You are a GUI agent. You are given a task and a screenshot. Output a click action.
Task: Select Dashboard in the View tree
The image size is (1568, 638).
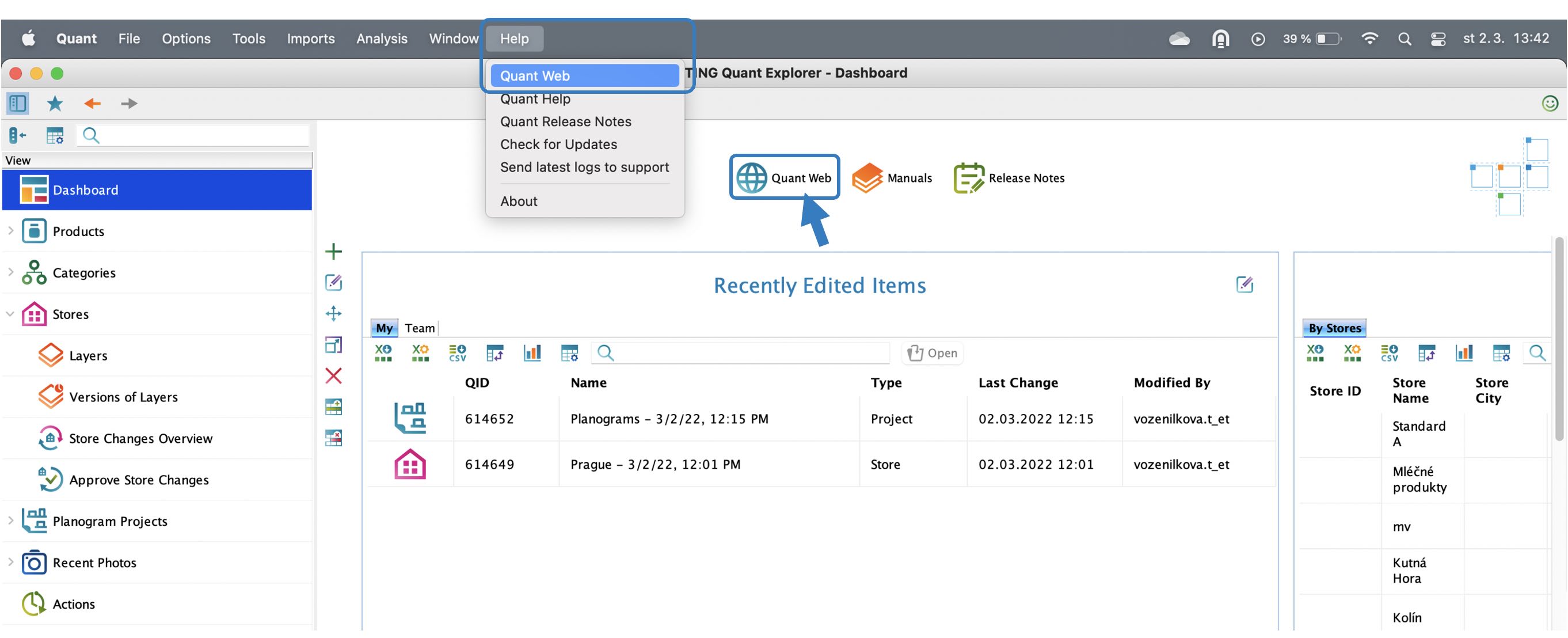[x=157, y=190]
